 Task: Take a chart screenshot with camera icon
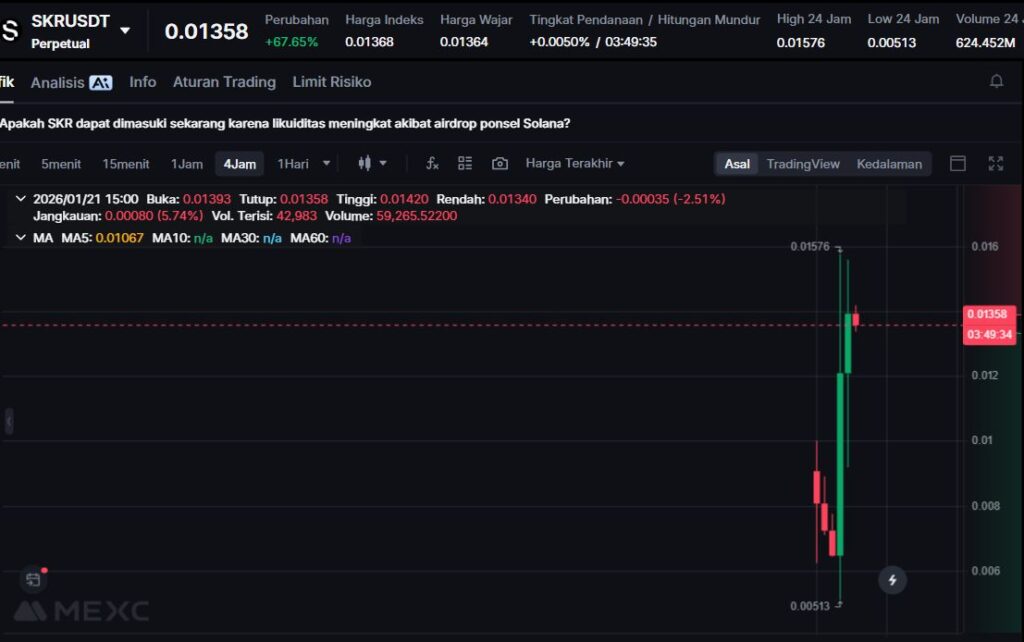click(500, 164)
